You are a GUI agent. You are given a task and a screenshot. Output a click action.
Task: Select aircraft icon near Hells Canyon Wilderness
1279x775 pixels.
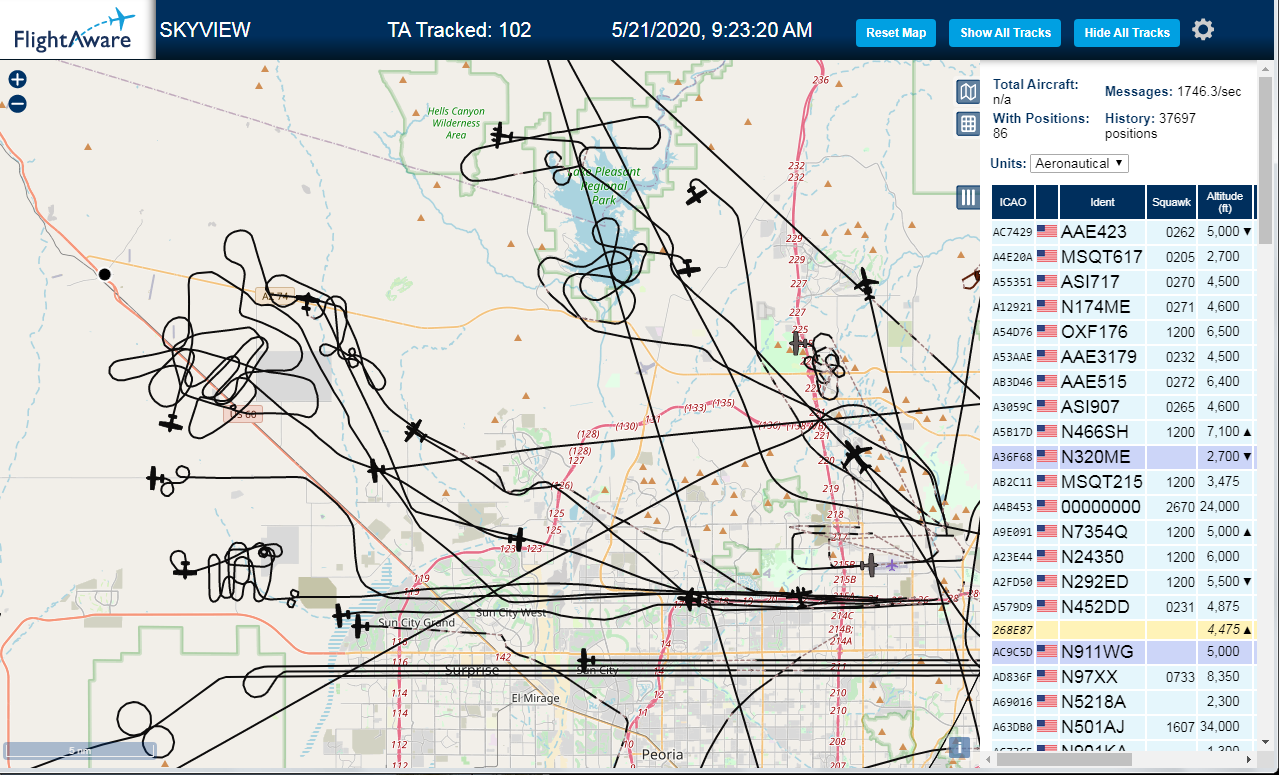coord(502,137)
